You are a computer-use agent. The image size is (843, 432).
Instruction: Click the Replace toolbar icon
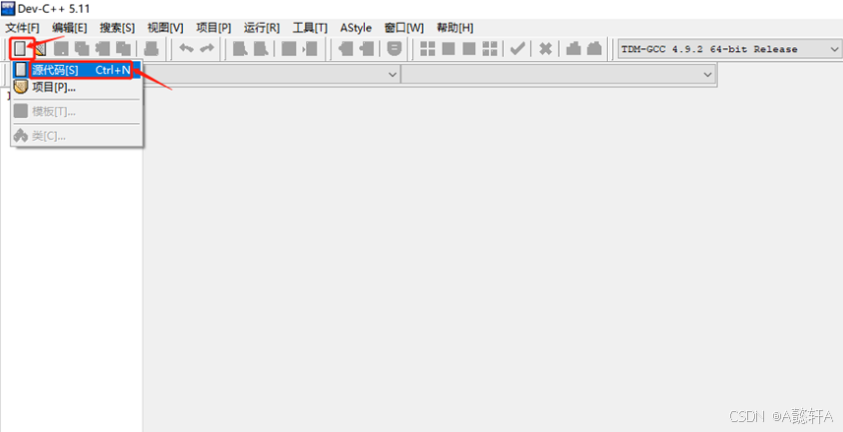(x=261, y=49)
